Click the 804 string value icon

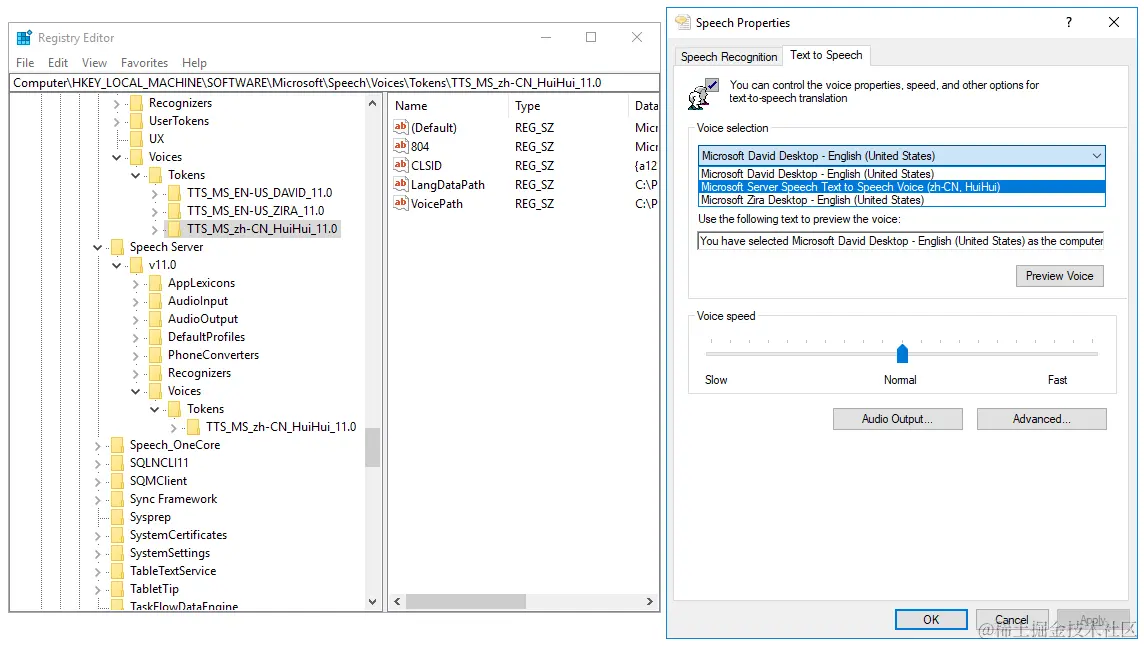pos(401,146)
